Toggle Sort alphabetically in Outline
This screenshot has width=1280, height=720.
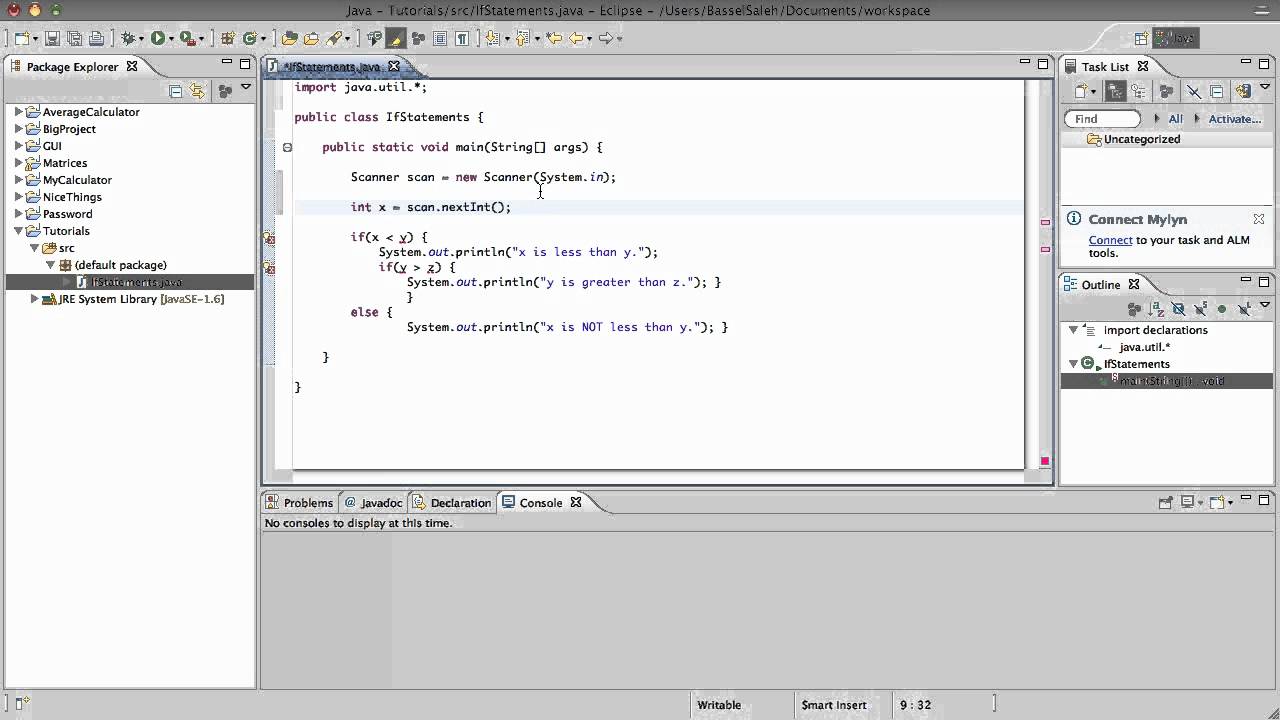(1155, 310)
